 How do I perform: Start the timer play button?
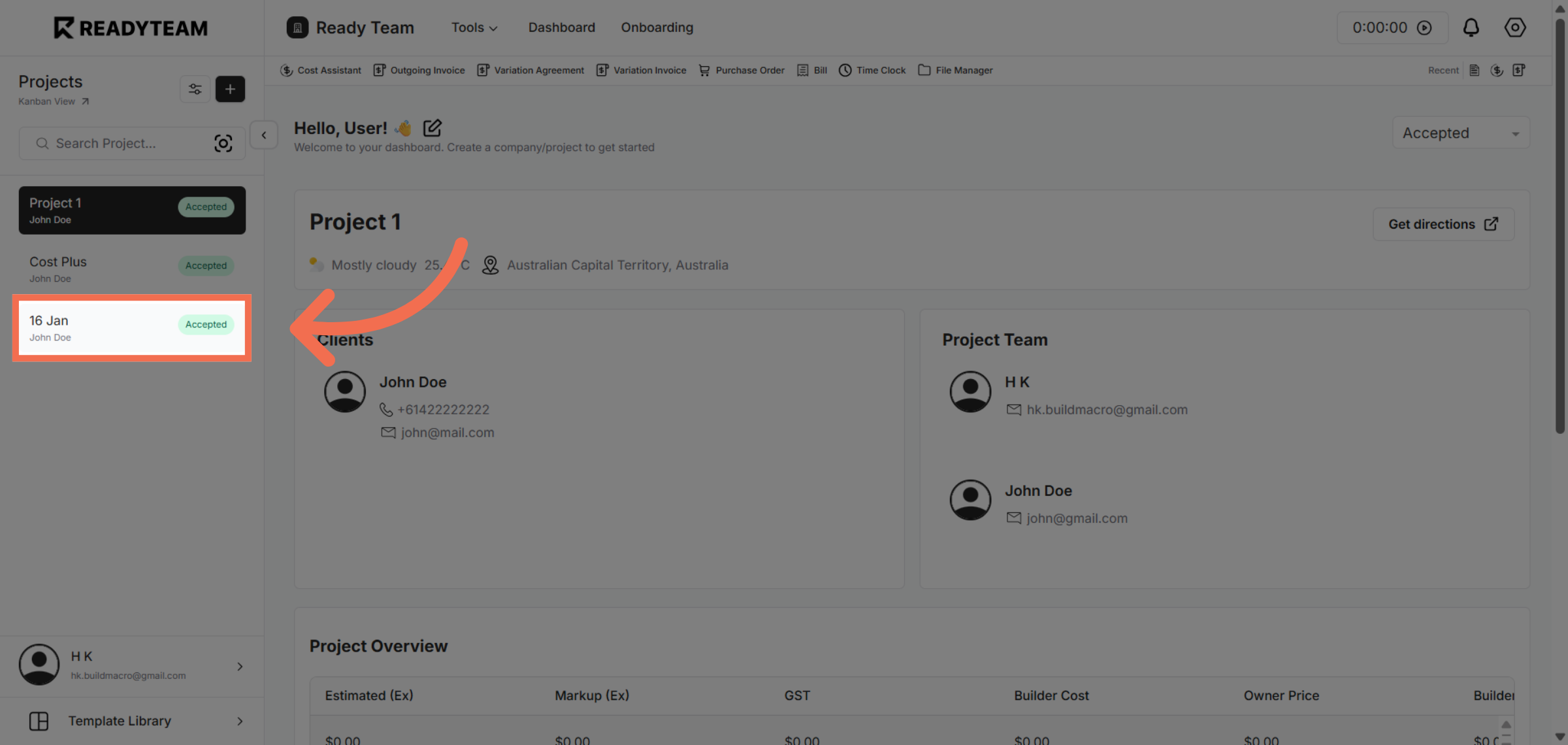click(1424, 27)
